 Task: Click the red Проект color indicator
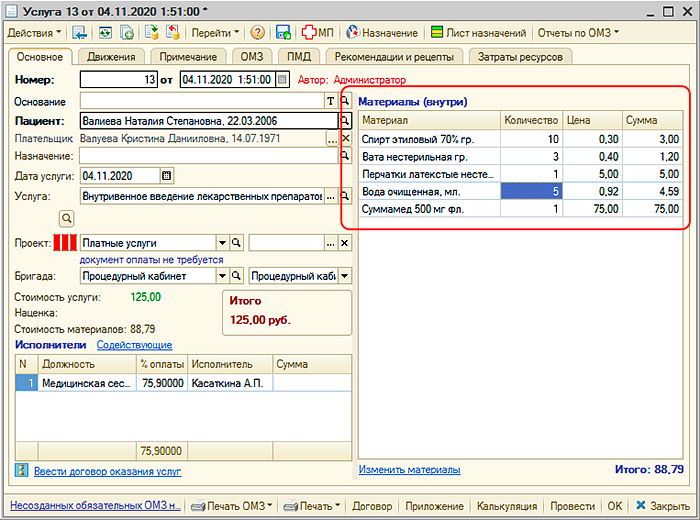pyautogui.click(x=64, y=242)
